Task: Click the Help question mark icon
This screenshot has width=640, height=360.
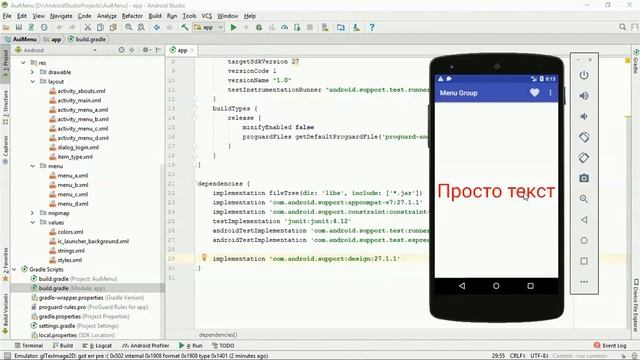Action: [371, 27]
